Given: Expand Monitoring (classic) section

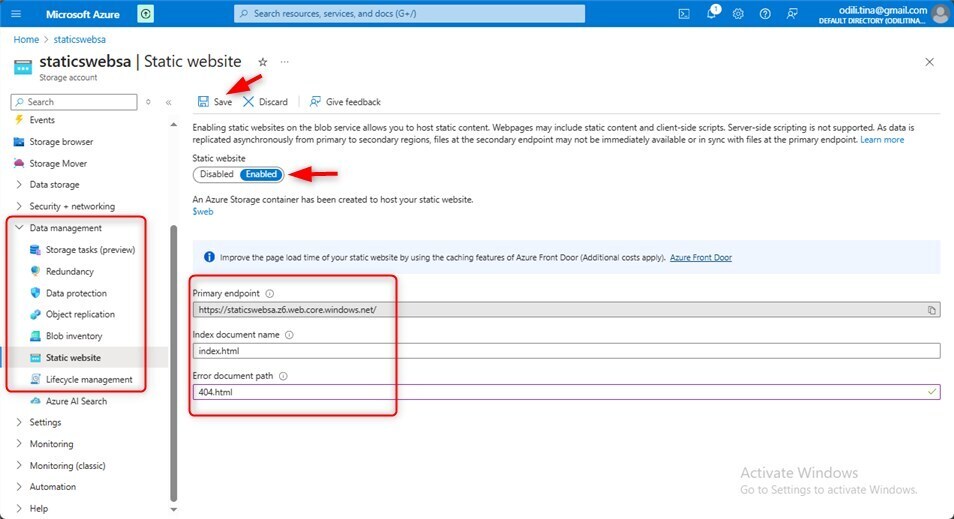Looking at the screenshot, I should 19,465.
